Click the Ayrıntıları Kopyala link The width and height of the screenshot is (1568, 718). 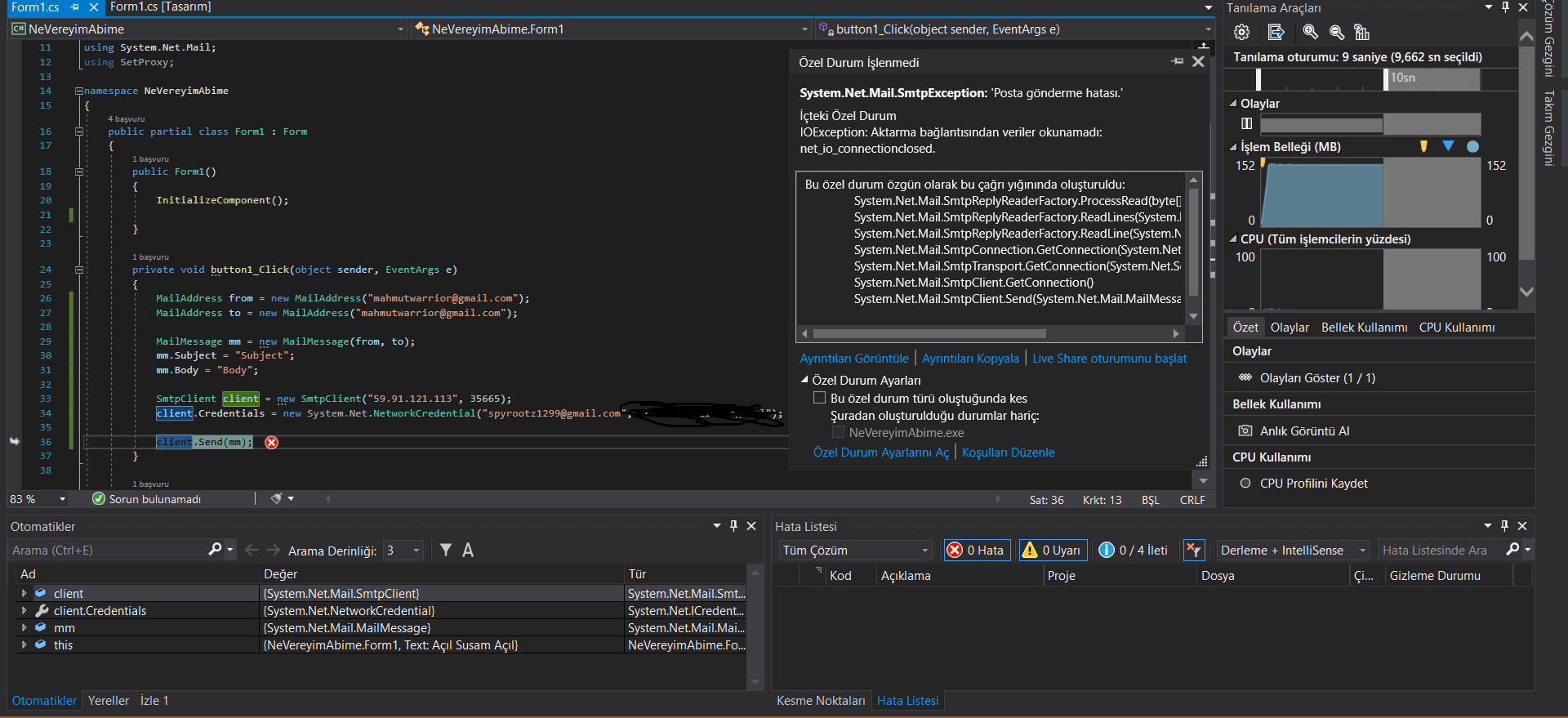click(970, 358)
